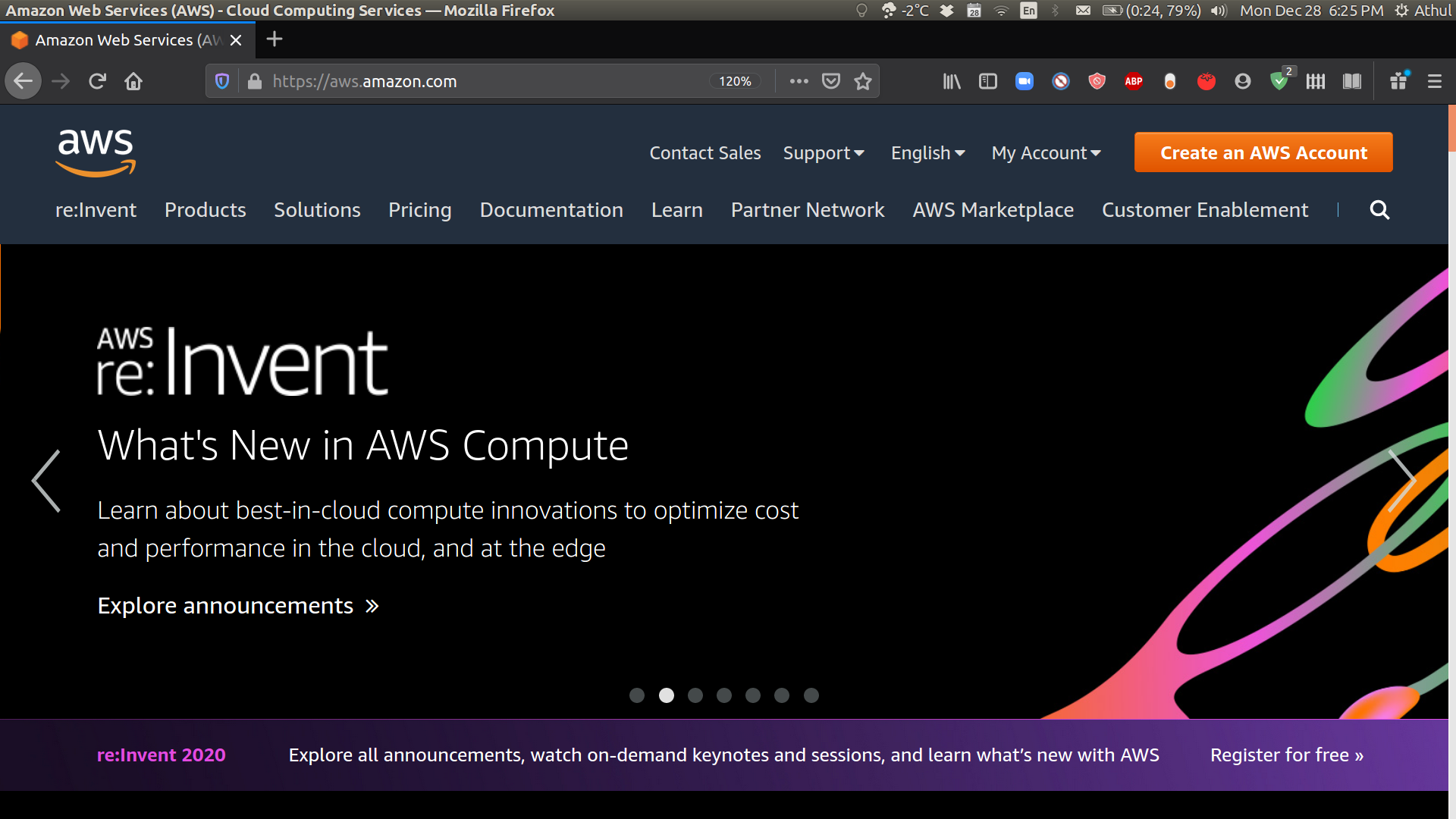1456x819 pixels.
Task: Open the date and time clock
Action: [x=1311, y=11]
